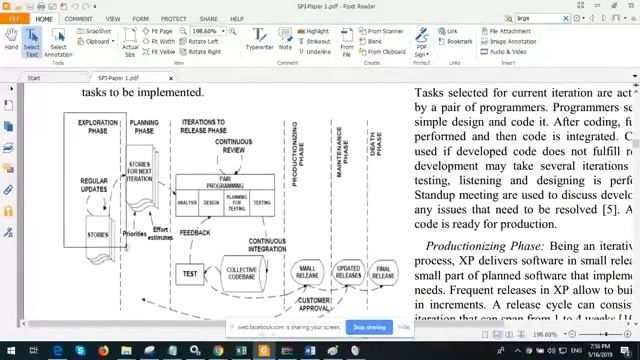Create PDF From File
The image size is (640, 360).
pyautogui.click(x=347, y=43)
